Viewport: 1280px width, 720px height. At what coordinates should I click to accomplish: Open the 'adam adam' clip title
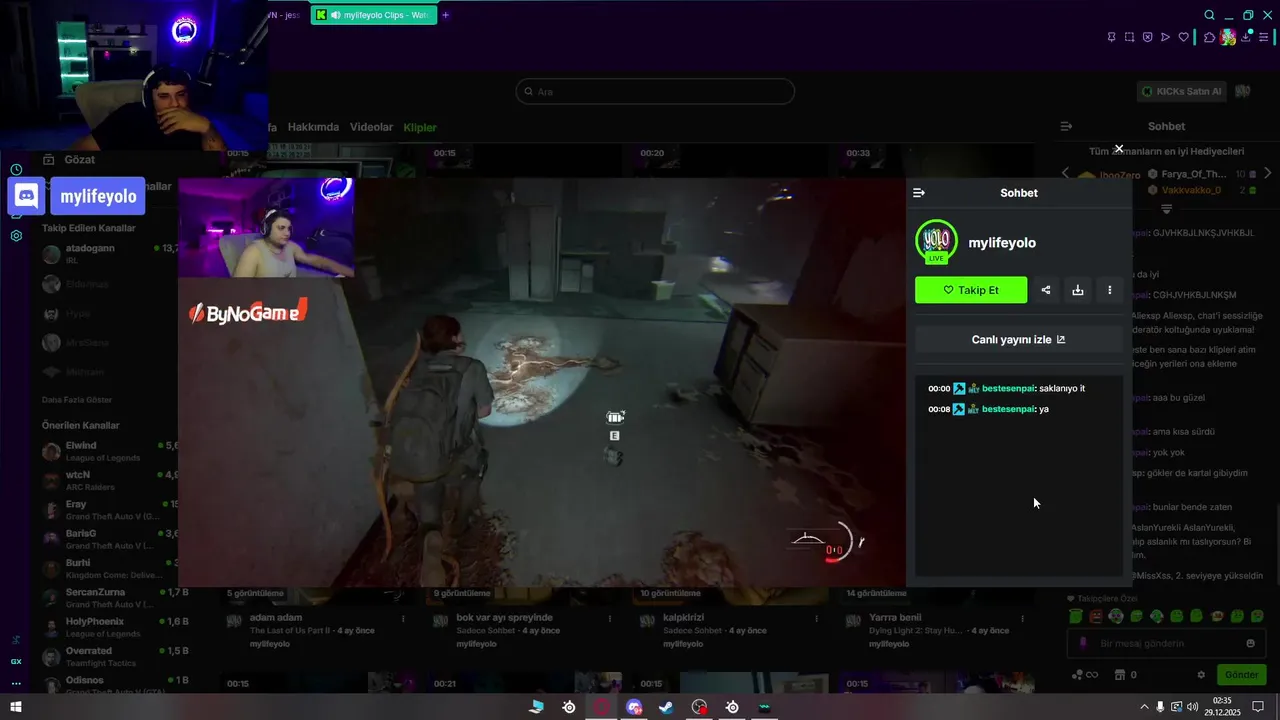pos(276,617)
